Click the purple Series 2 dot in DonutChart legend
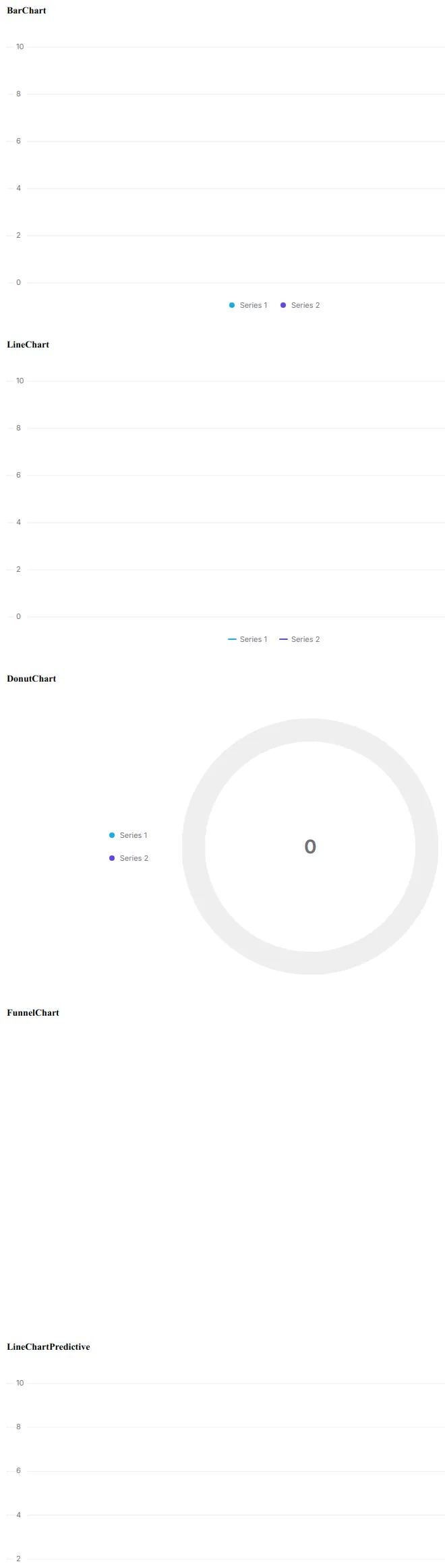445x1568 pixels. tap(112, 858)
